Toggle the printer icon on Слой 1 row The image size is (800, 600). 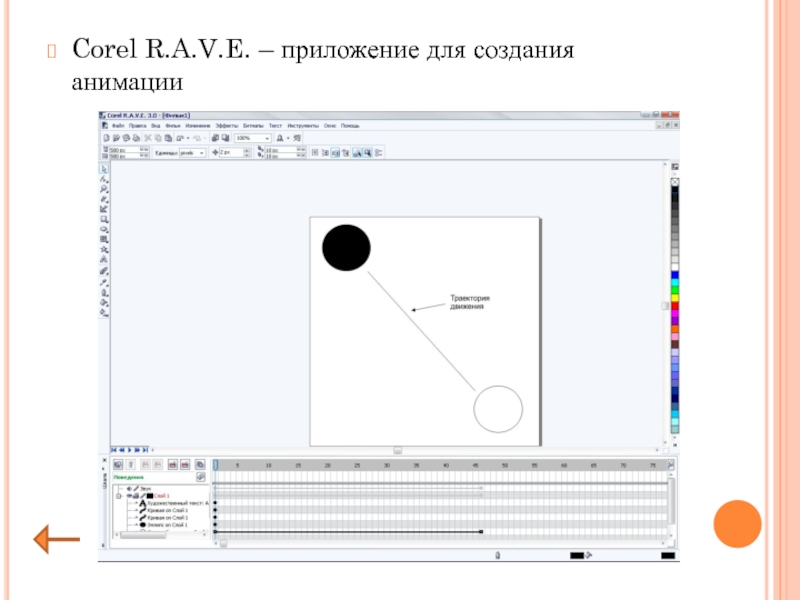click(136, 495)
